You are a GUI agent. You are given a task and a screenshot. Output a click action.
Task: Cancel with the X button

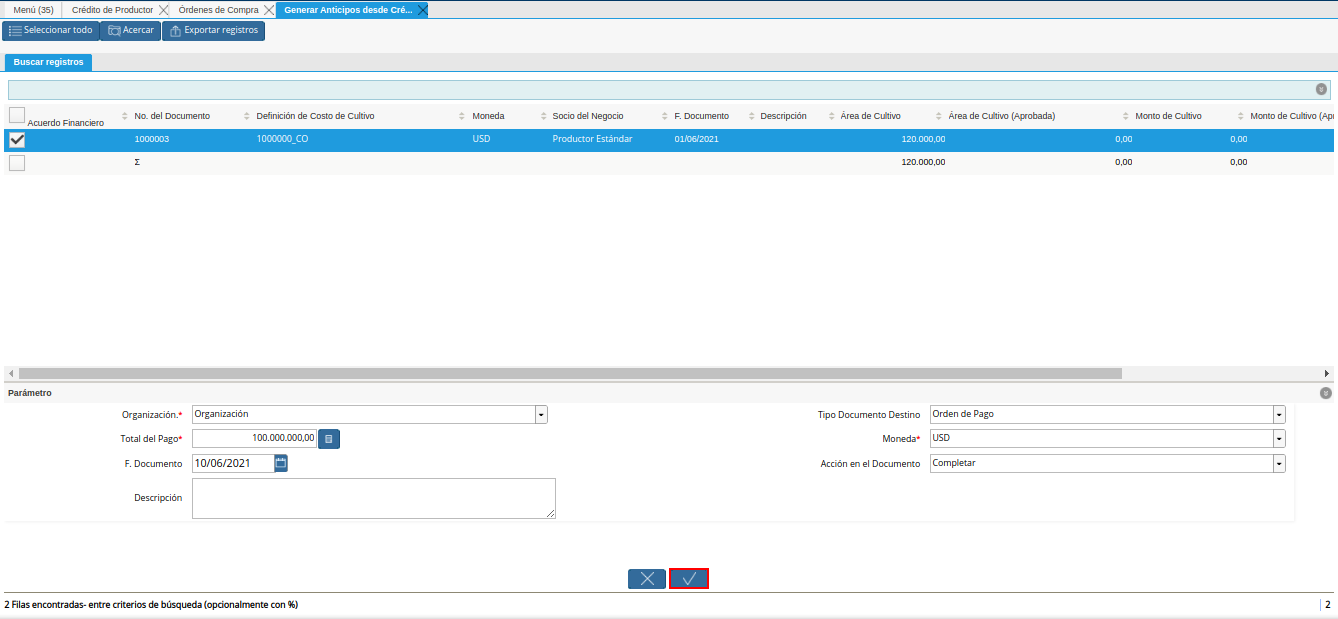point(647,578)
